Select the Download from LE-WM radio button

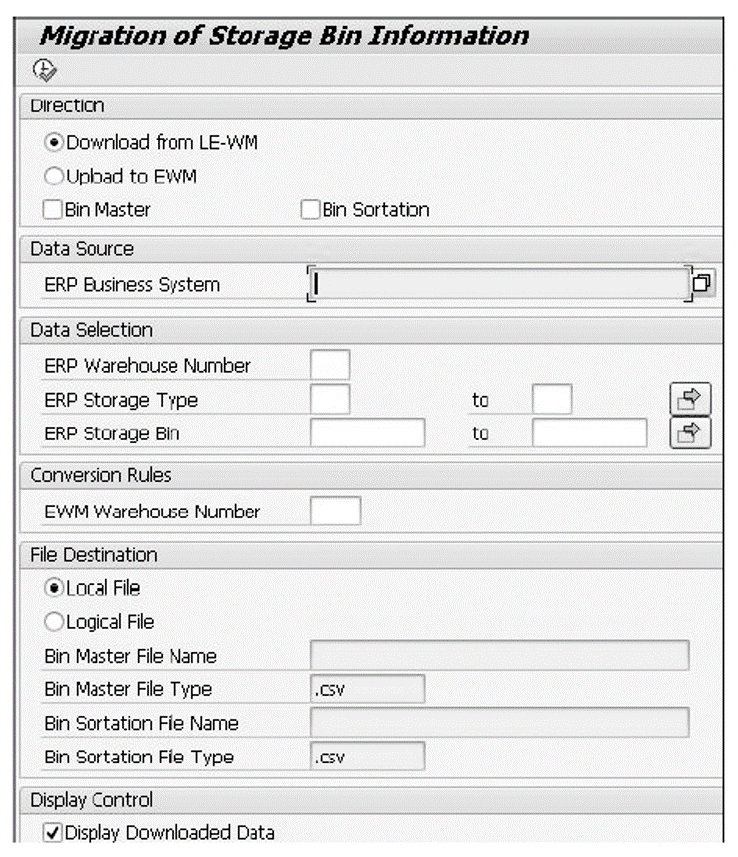point(54,143)
